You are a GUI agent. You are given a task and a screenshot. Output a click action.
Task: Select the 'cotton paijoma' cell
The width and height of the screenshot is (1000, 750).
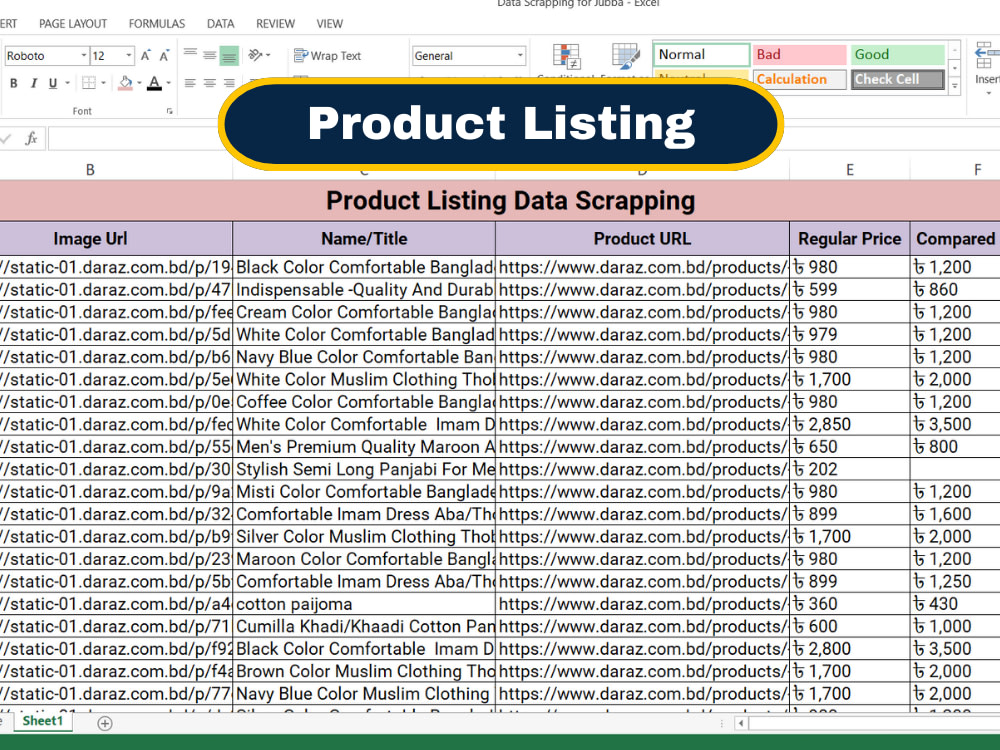click(x=364, y=604)
